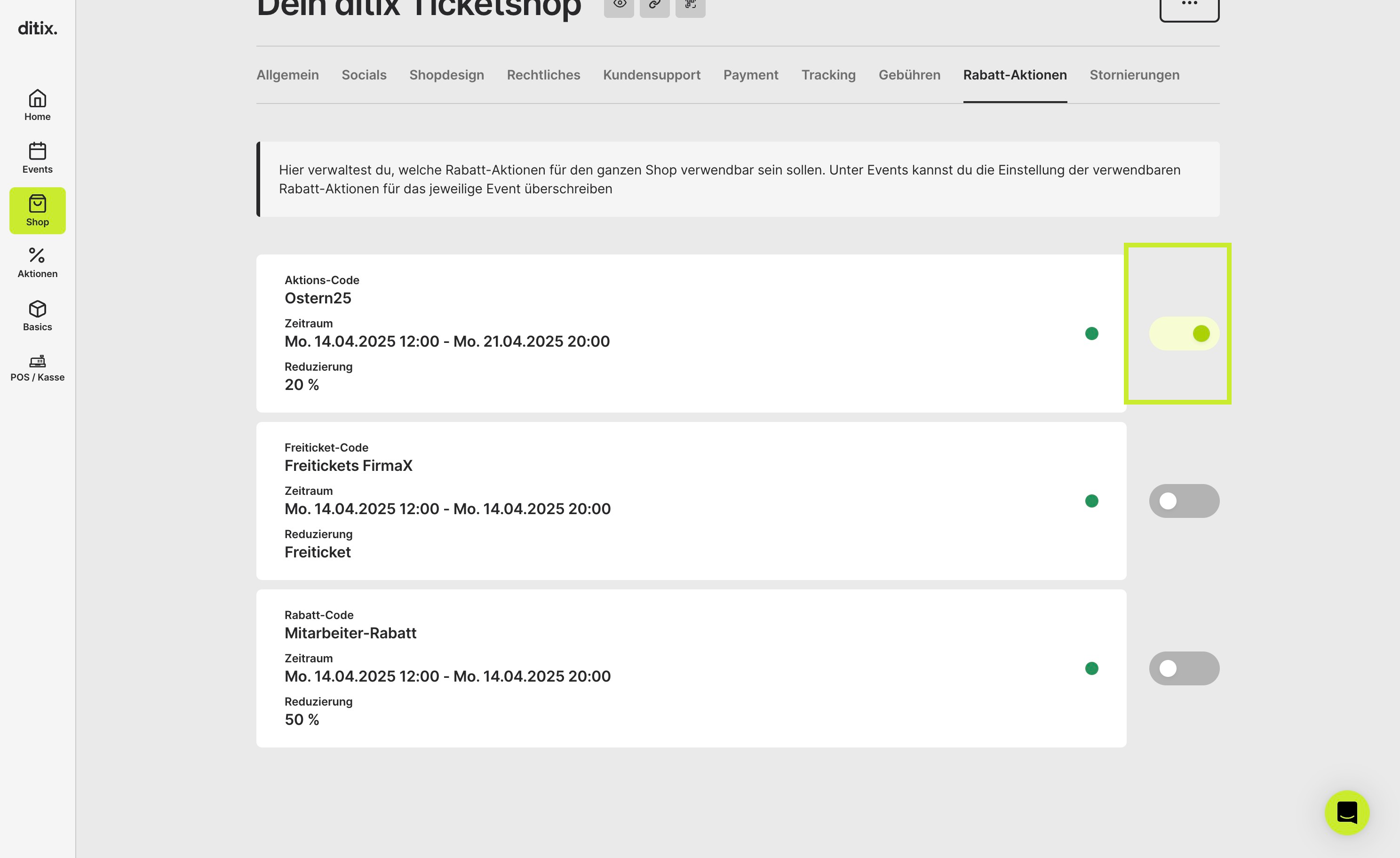1400x858 pixels.
Task: Click the shop preview eye icon
Action: [619, 6]
